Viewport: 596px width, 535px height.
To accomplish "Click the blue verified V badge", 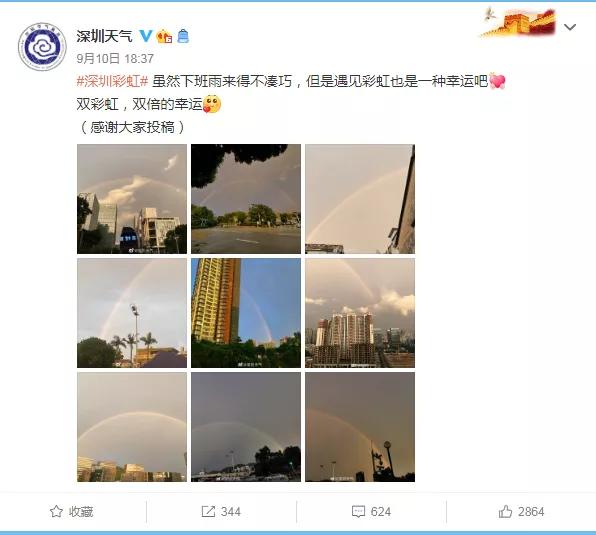I will pyautogui.click(x=146, y=36).
